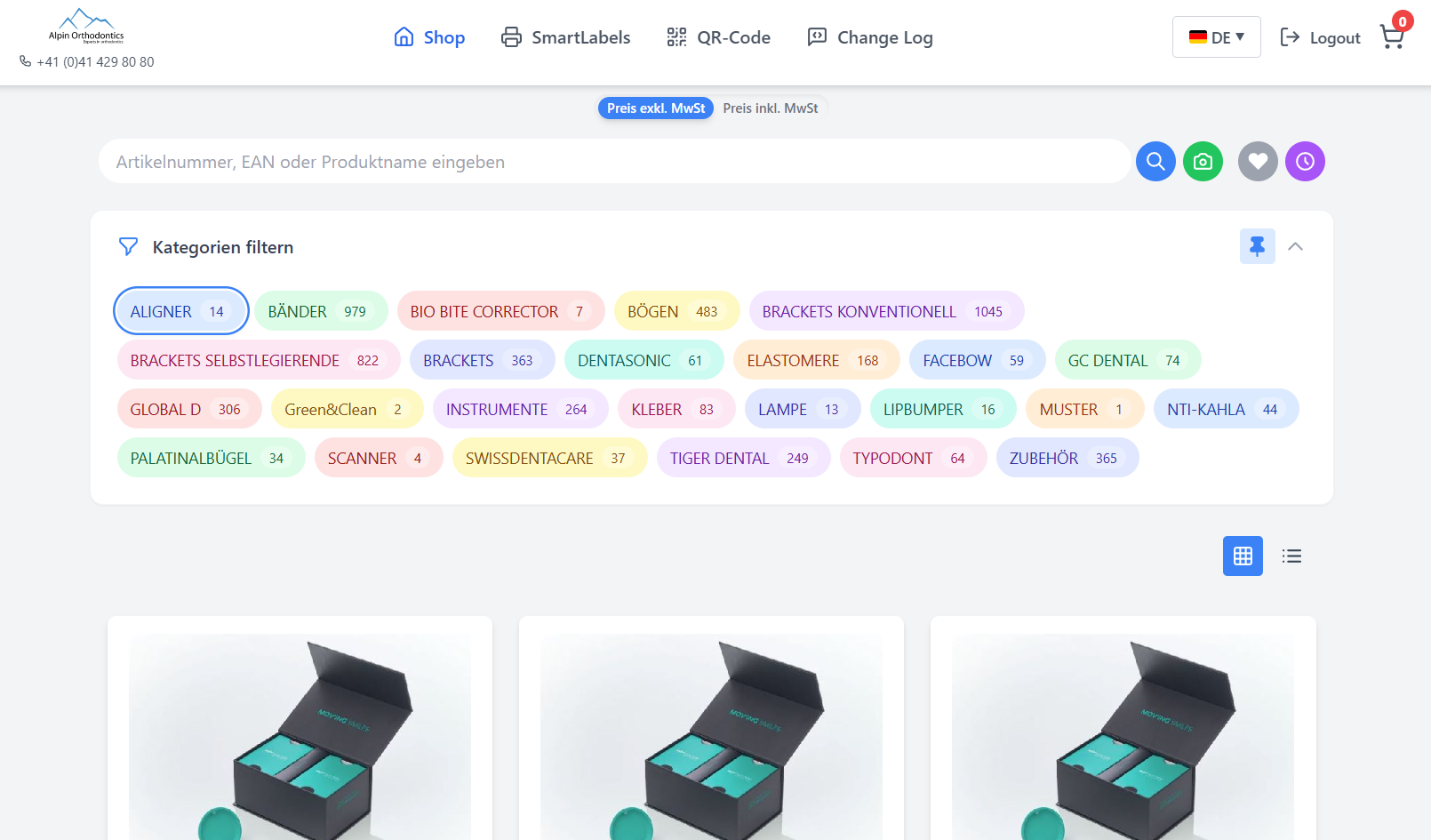Click the Alpin Orthodontics logo
1431x840 pixels.
86,27
